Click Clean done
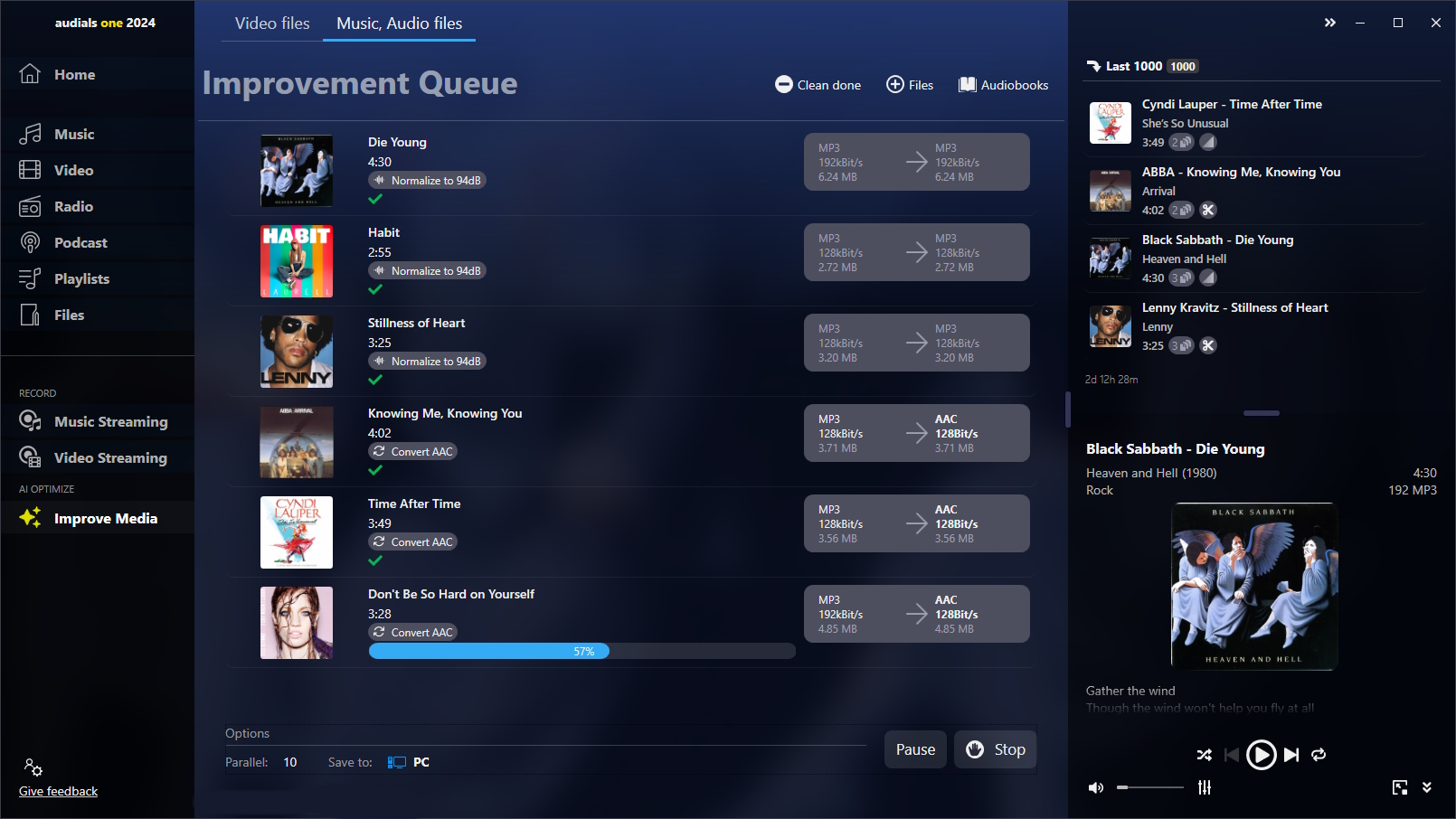This screenshot has width=1456, height=819. [818, 85]
